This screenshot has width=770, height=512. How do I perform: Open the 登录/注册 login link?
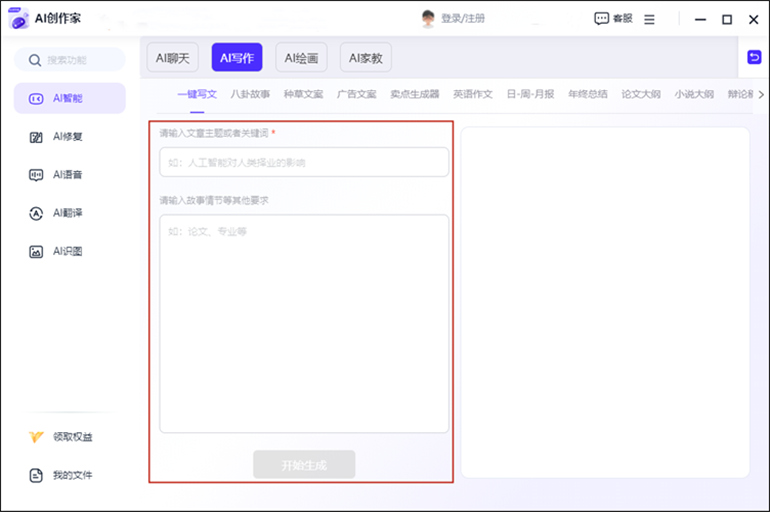click(x=463, y=19)
